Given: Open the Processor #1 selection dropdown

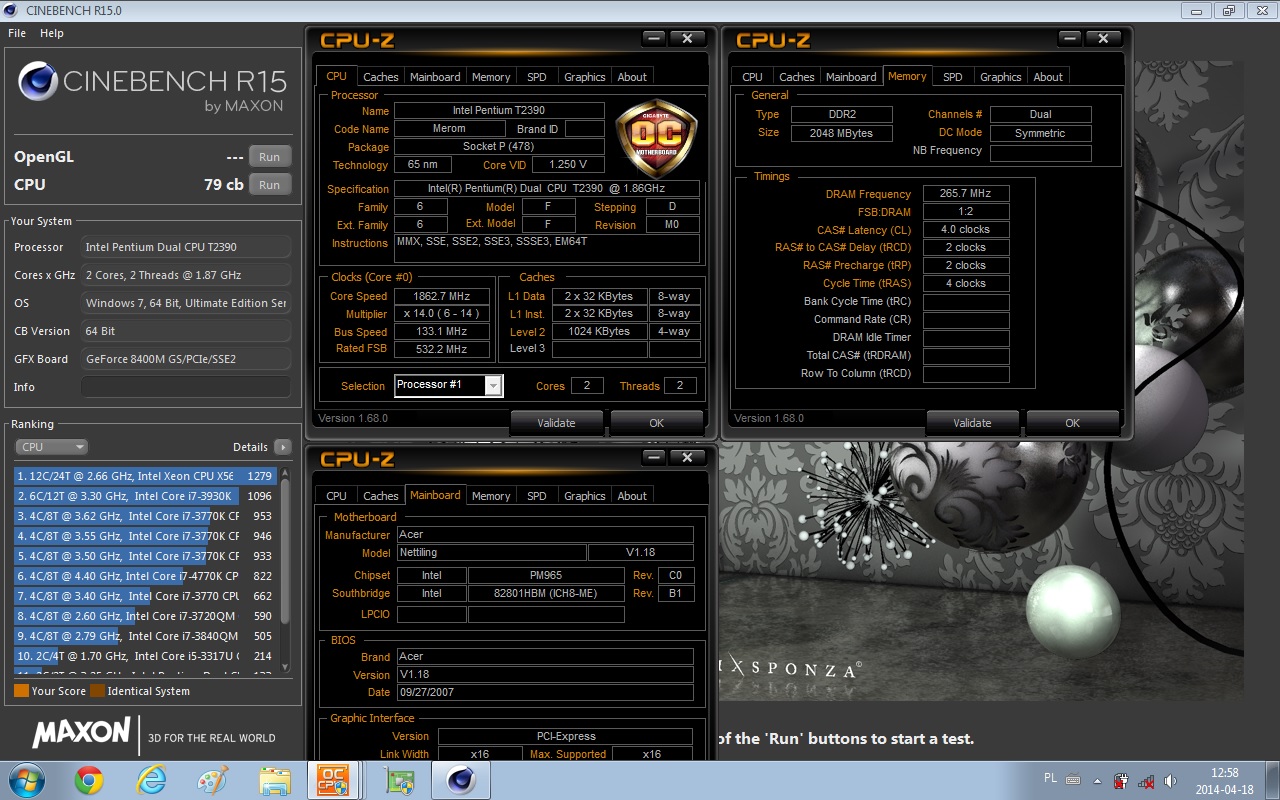Looking at the screenshot, I should pos(448,385).
